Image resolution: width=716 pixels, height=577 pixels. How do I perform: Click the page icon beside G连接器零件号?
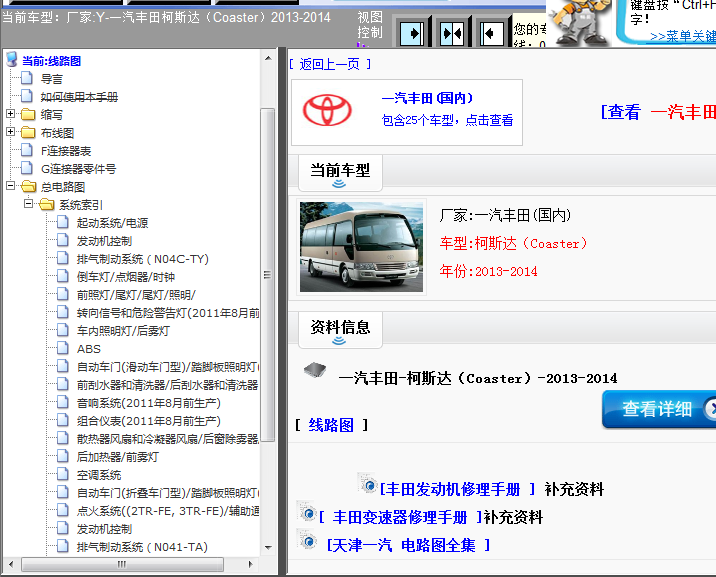pos(27,168)
